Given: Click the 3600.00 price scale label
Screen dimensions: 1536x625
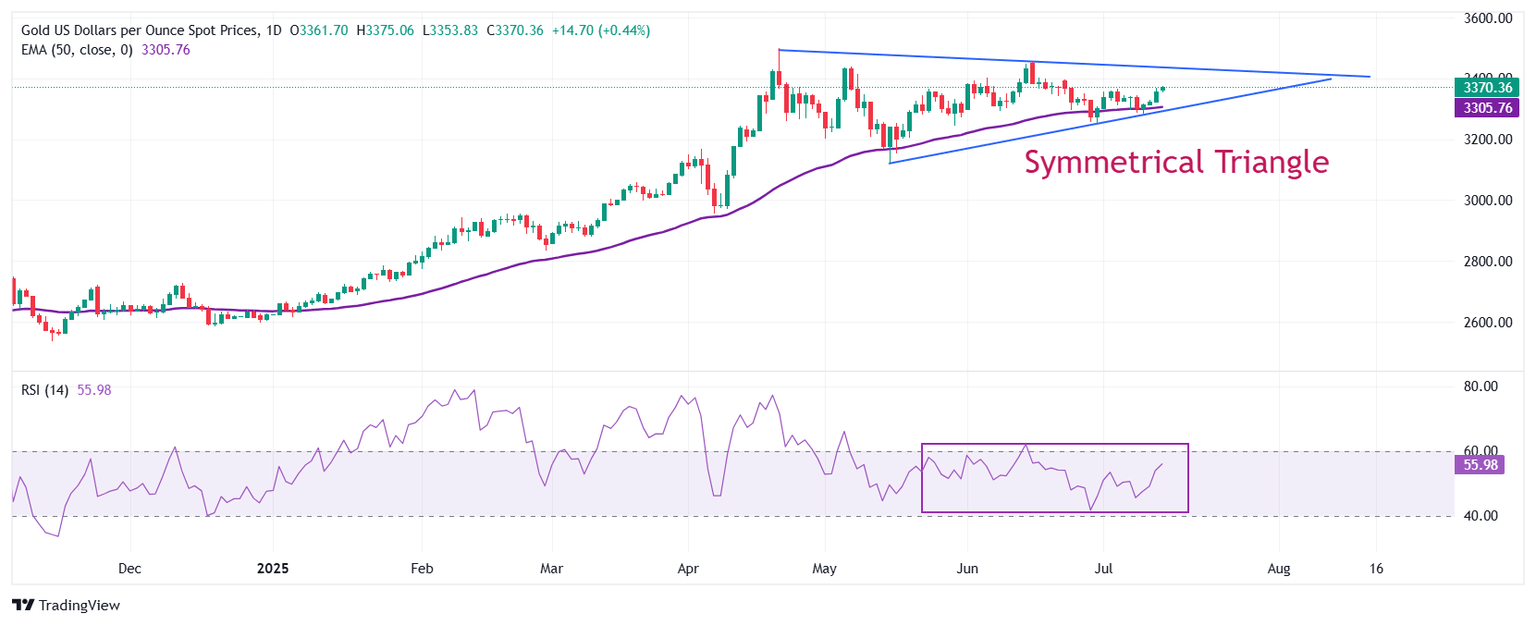Looking at the screenshot, I should click(1489, 18).
